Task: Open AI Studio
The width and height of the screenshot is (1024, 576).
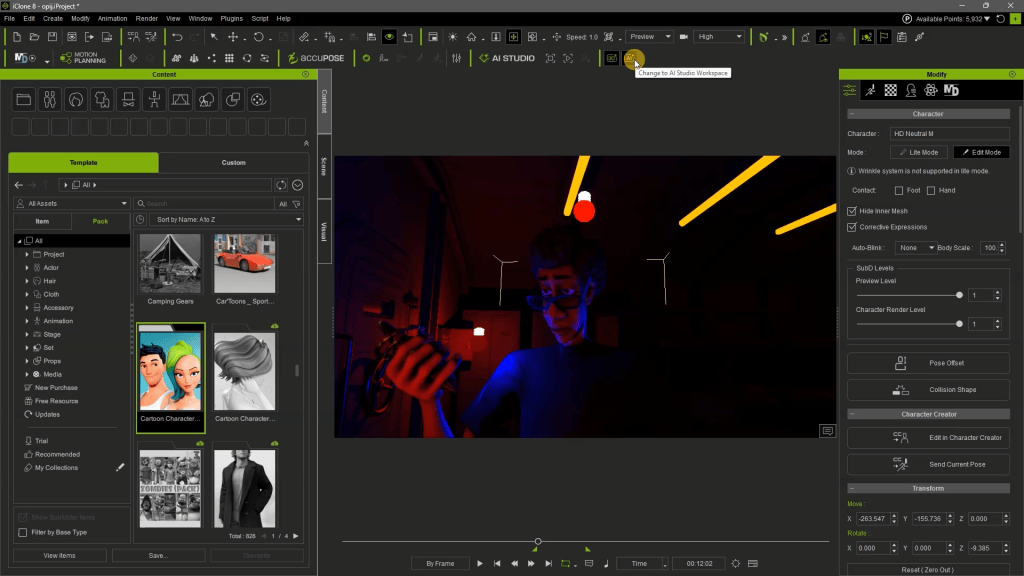Action: point(507,58)
